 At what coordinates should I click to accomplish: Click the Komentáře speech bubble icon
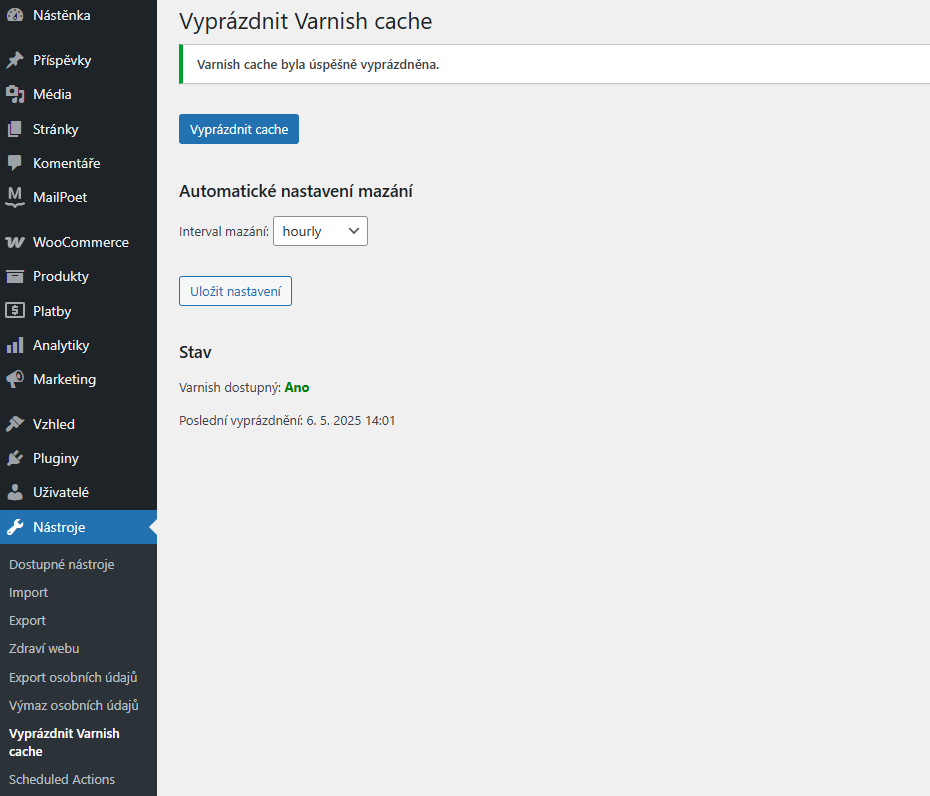(15, 163)
